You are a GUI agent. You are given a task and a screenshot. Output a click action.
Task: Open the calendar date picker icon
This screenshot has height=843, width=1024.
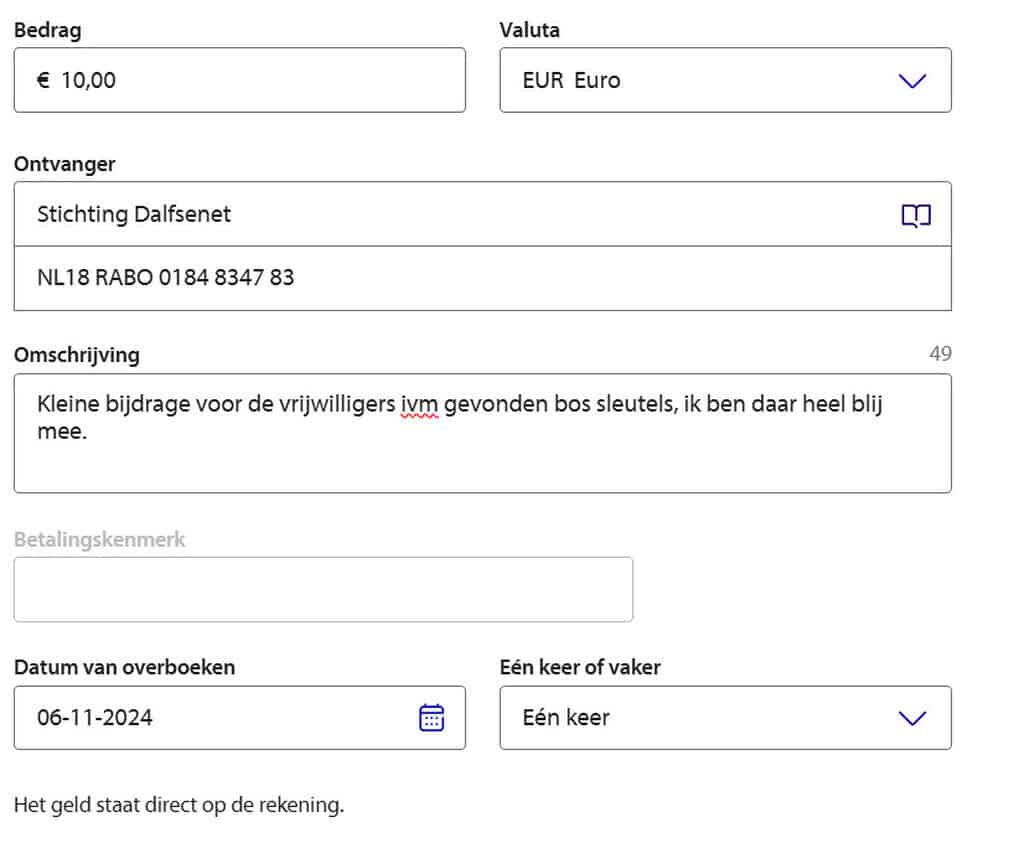tap(431, 718)
